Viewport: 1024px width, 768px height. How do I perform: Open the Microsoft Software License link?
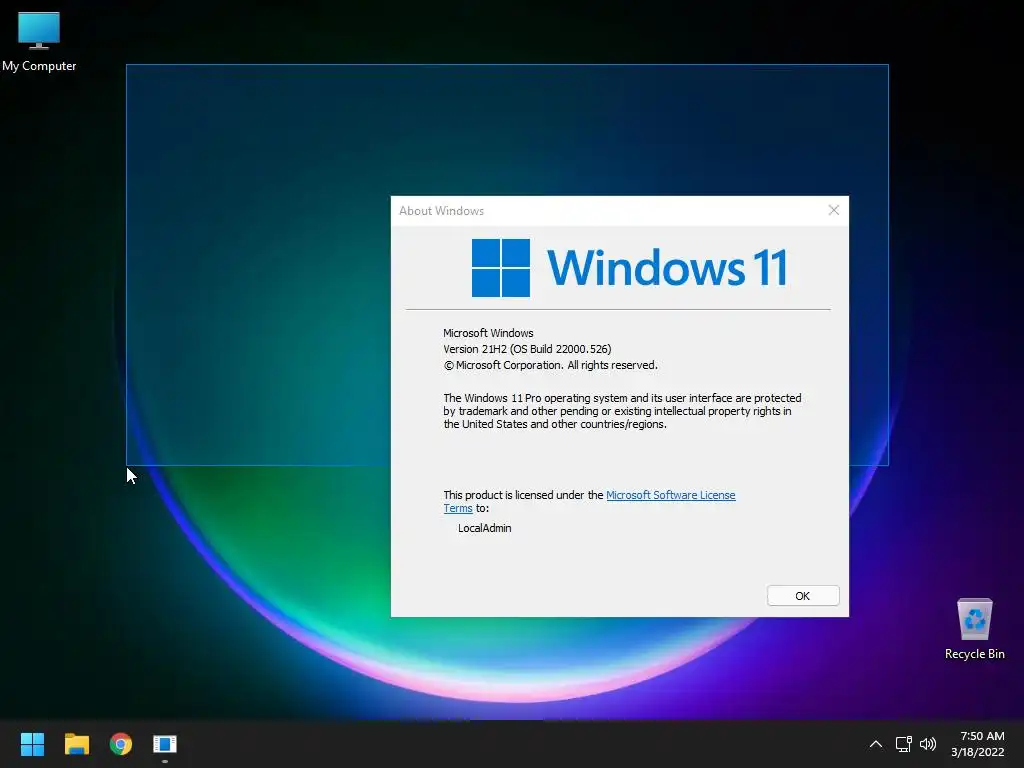[670, 495]
